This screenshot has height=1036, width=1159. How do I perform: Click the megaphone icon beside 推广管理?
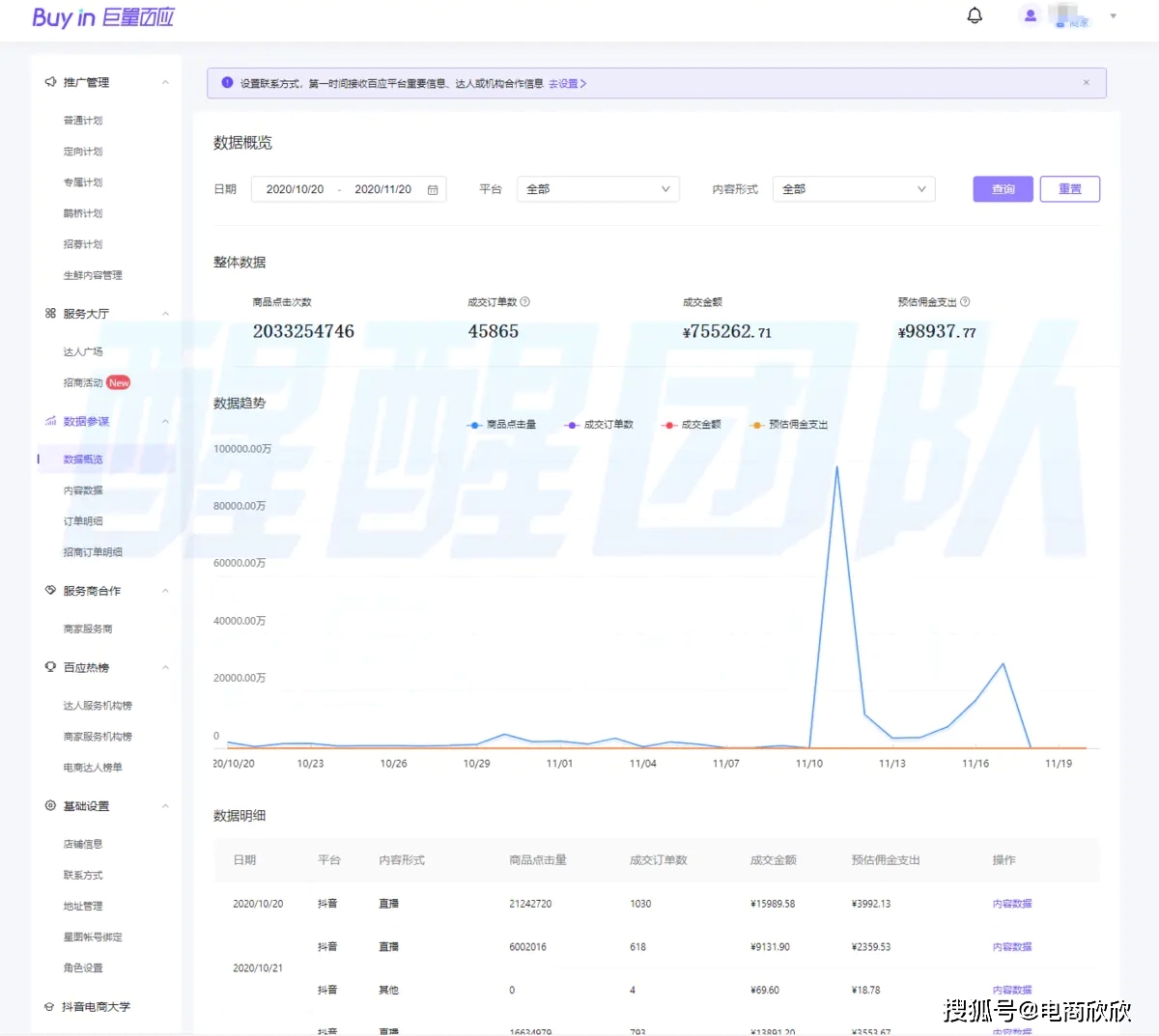point(50,82)
